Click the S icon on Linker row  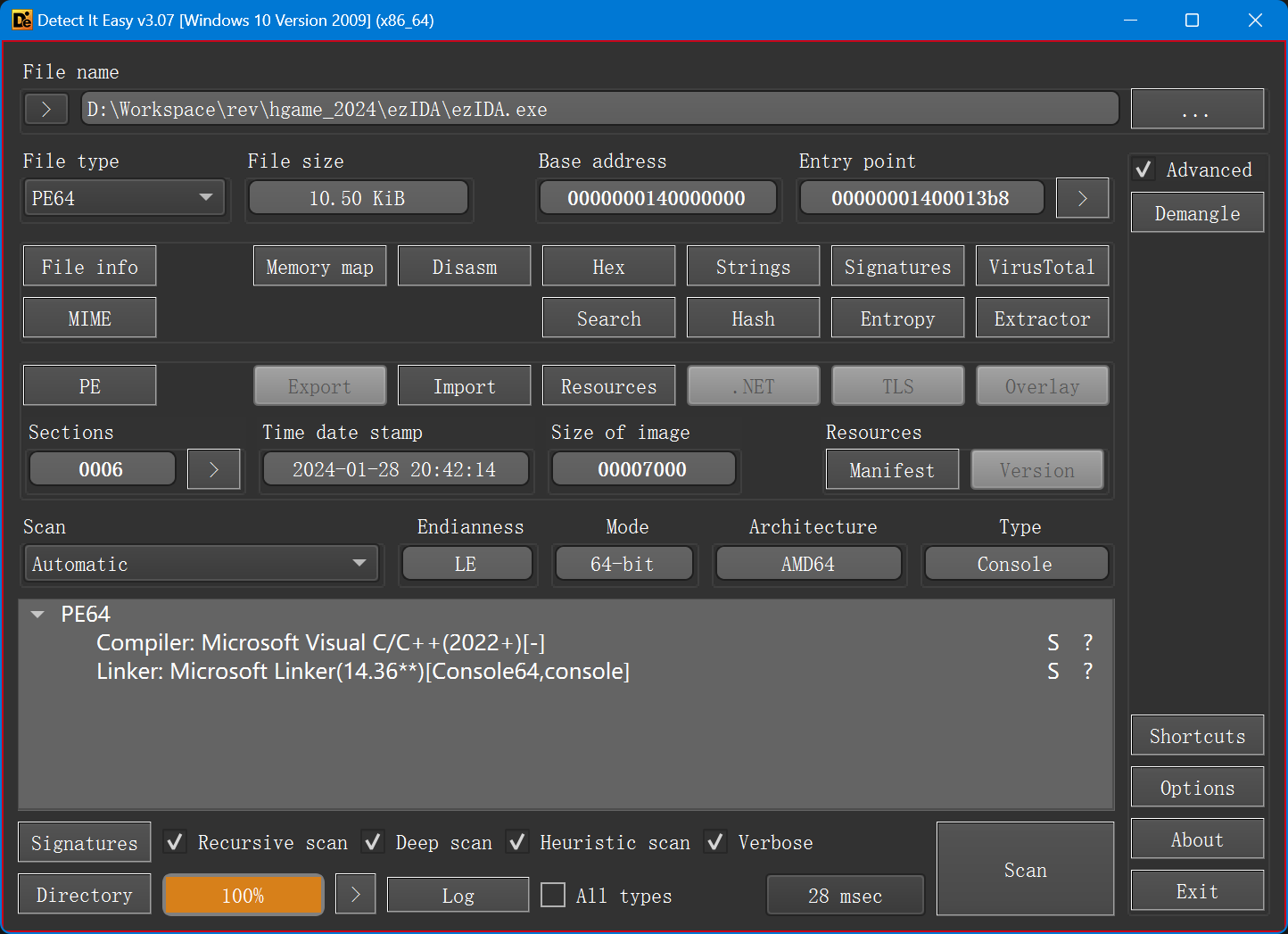pyautogui.click(x=1053, y=672)
